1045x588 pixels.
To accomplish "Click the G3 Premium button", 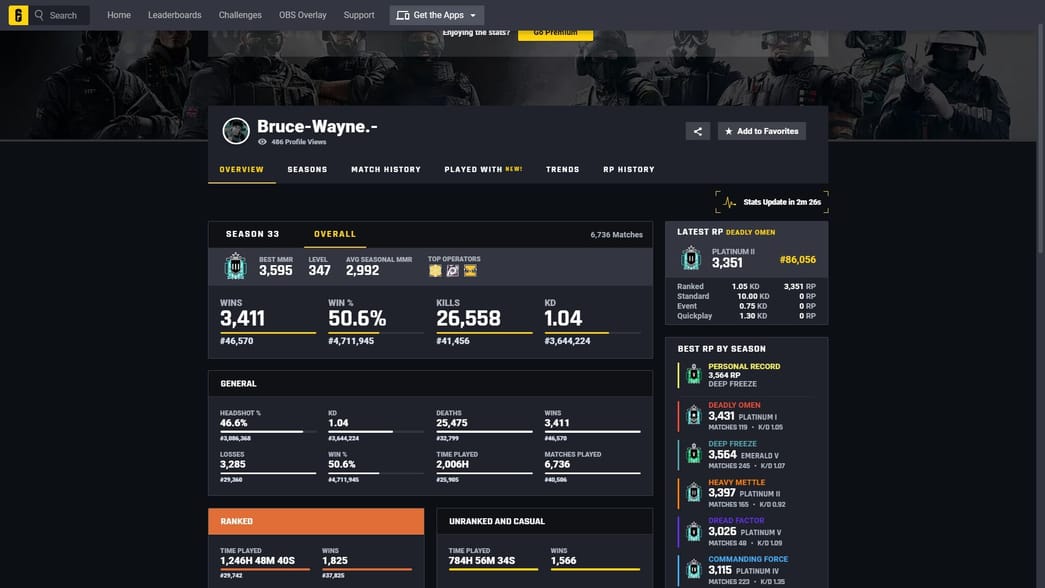I will pyautogui.click(x=556, y=31).
